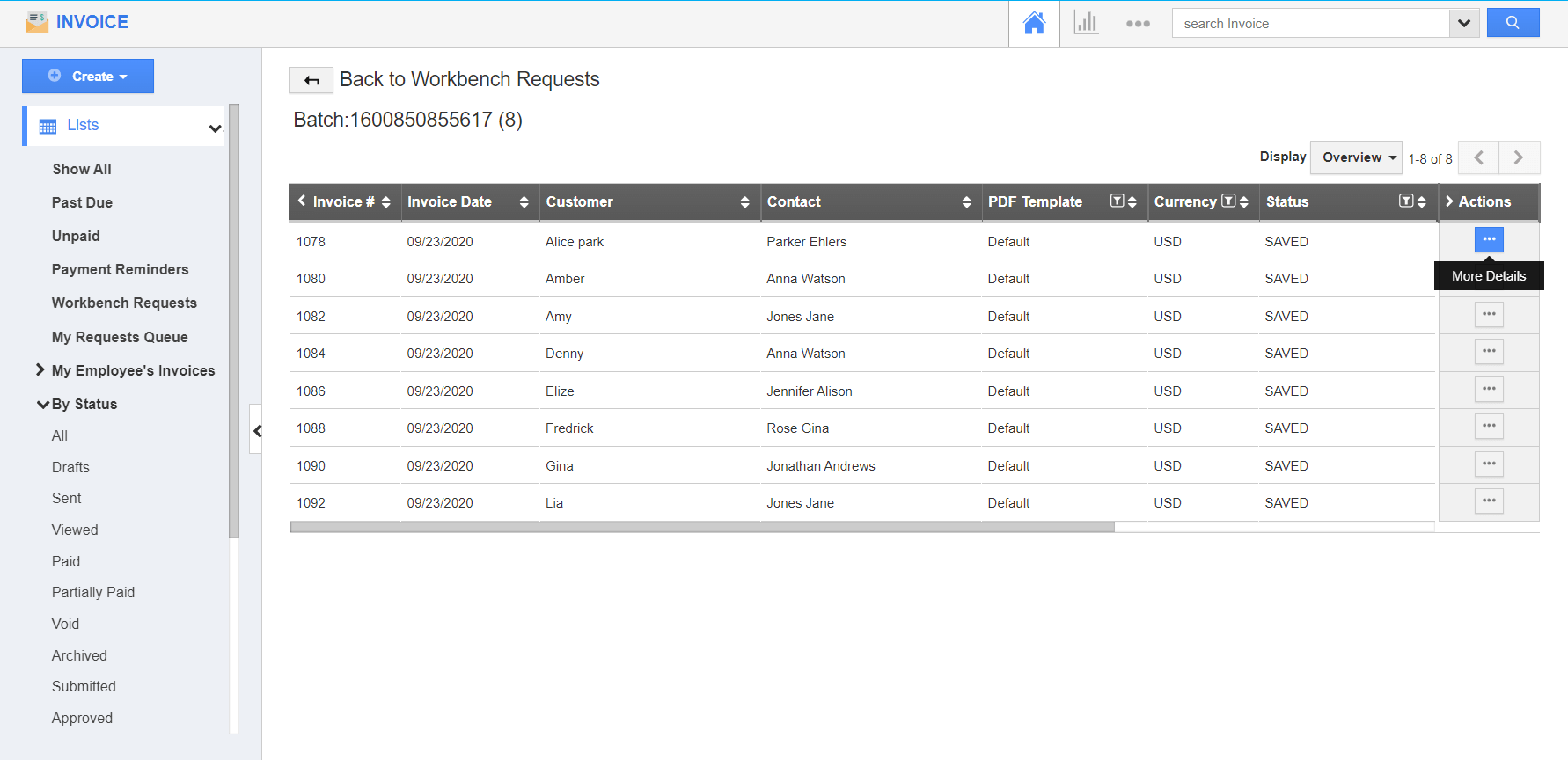1568x760 pixels.
Task: Filter by status Drafts
Action: point(70,467)
